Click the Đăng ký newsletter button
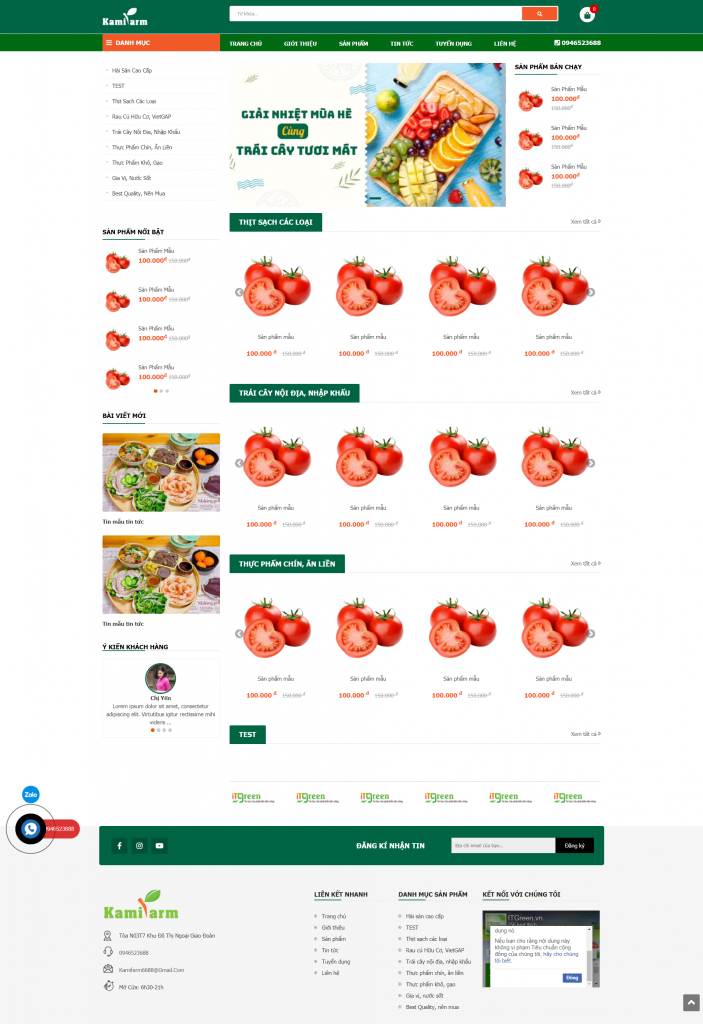Image resolution: width=703 pixels, height=1024 pixels. tap(575, 846)
